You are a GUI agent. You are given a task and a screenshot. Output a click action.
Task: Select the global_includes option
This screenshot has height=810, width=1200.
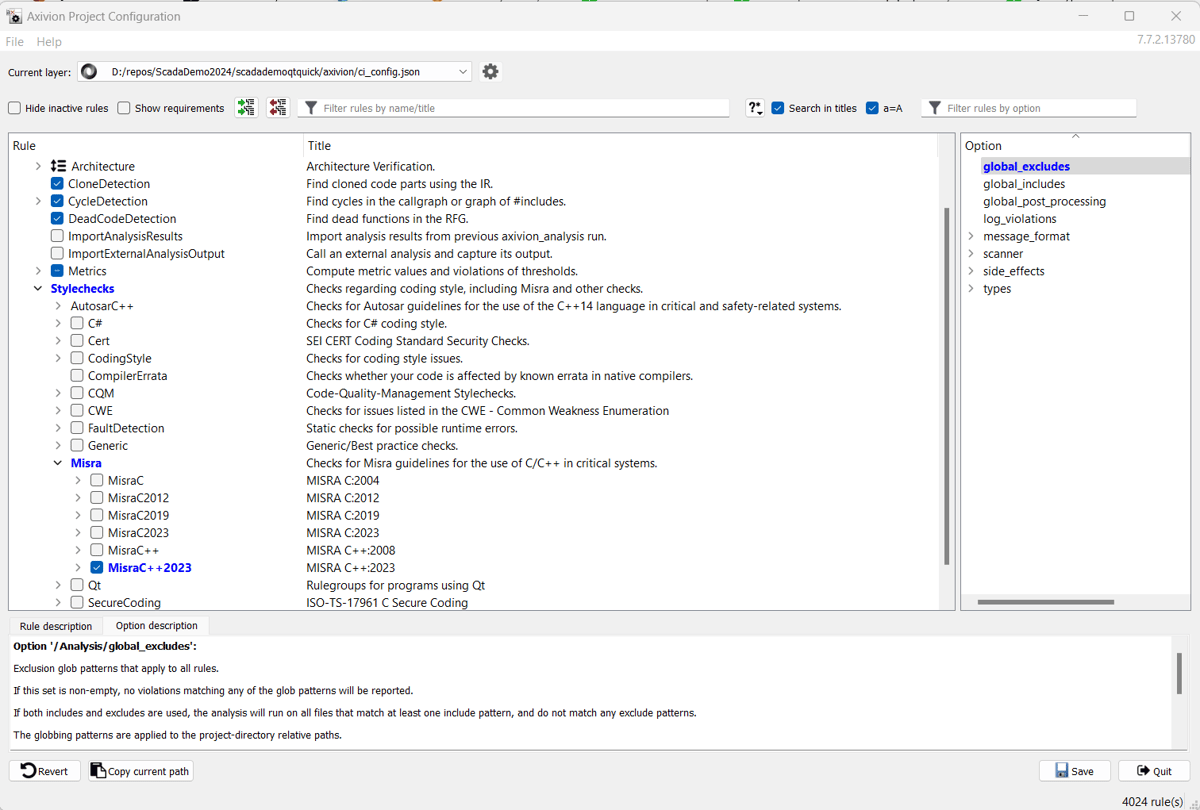1023,184
